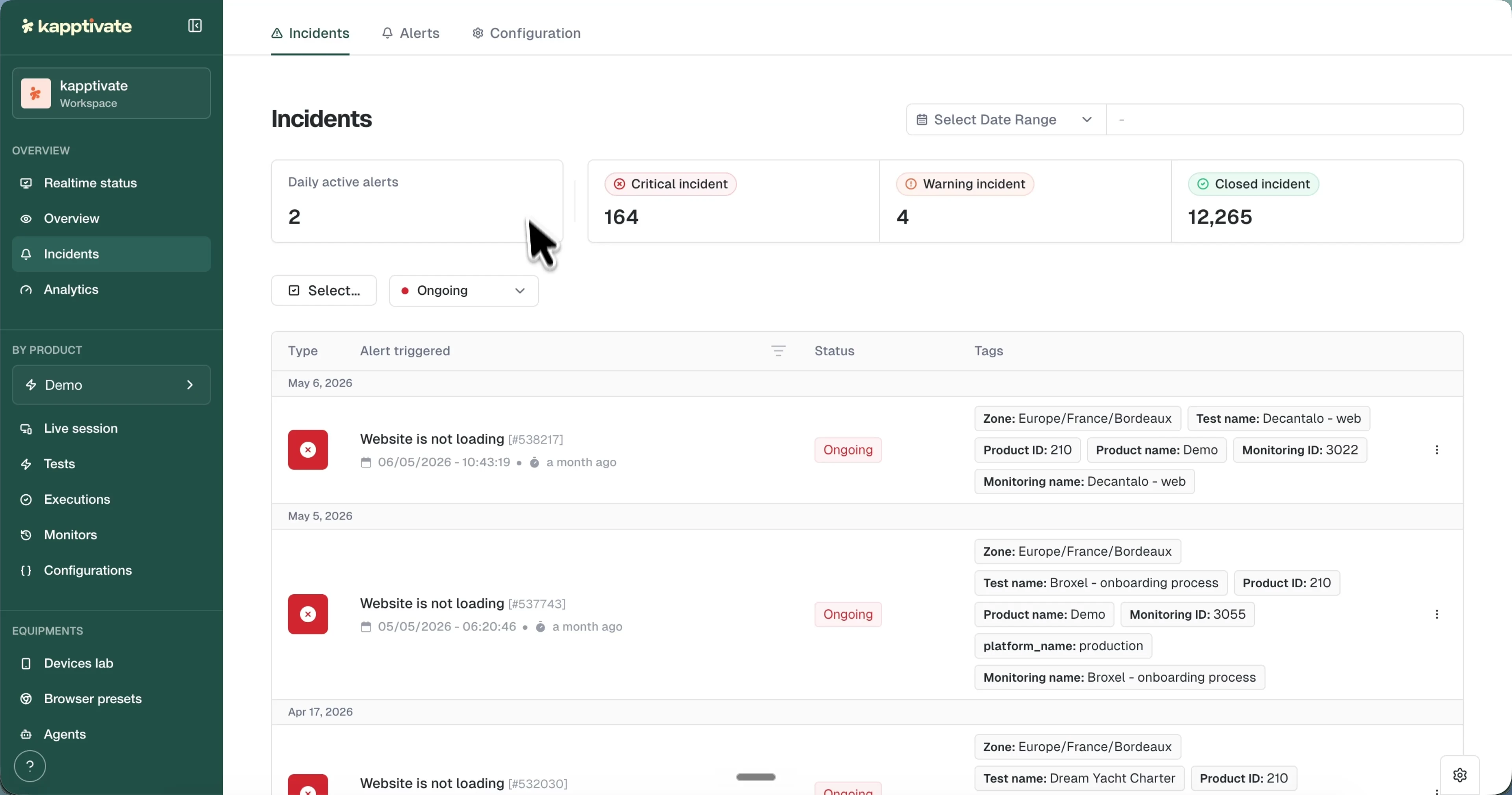Open the Ongoing status filter dropdown
The width and height of the screenshot is (1512, 795).
[x=464, y=290]
